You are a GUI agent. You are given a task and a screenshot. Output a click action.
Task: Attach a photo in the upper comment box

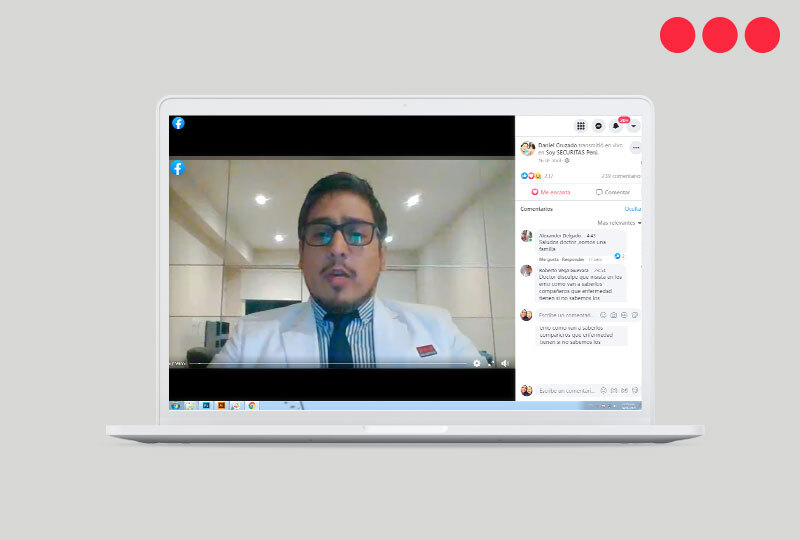click(x=613, y=315)
